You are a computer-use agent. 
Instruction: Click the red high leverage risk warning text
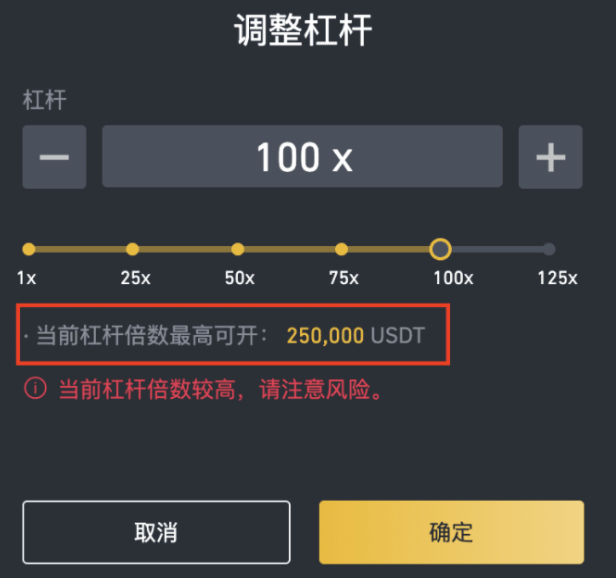[220, 389]
